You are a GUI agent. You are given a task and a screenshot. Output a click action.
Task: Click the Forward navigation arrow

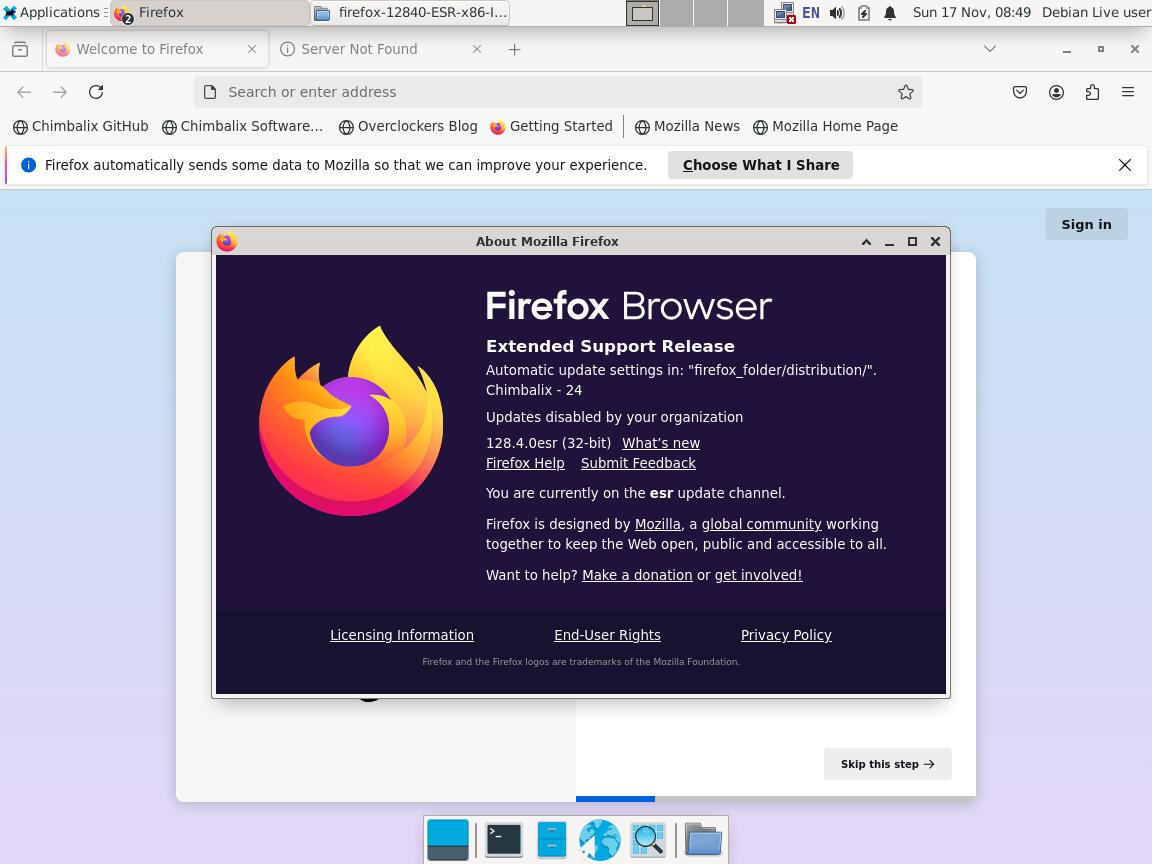60,92
